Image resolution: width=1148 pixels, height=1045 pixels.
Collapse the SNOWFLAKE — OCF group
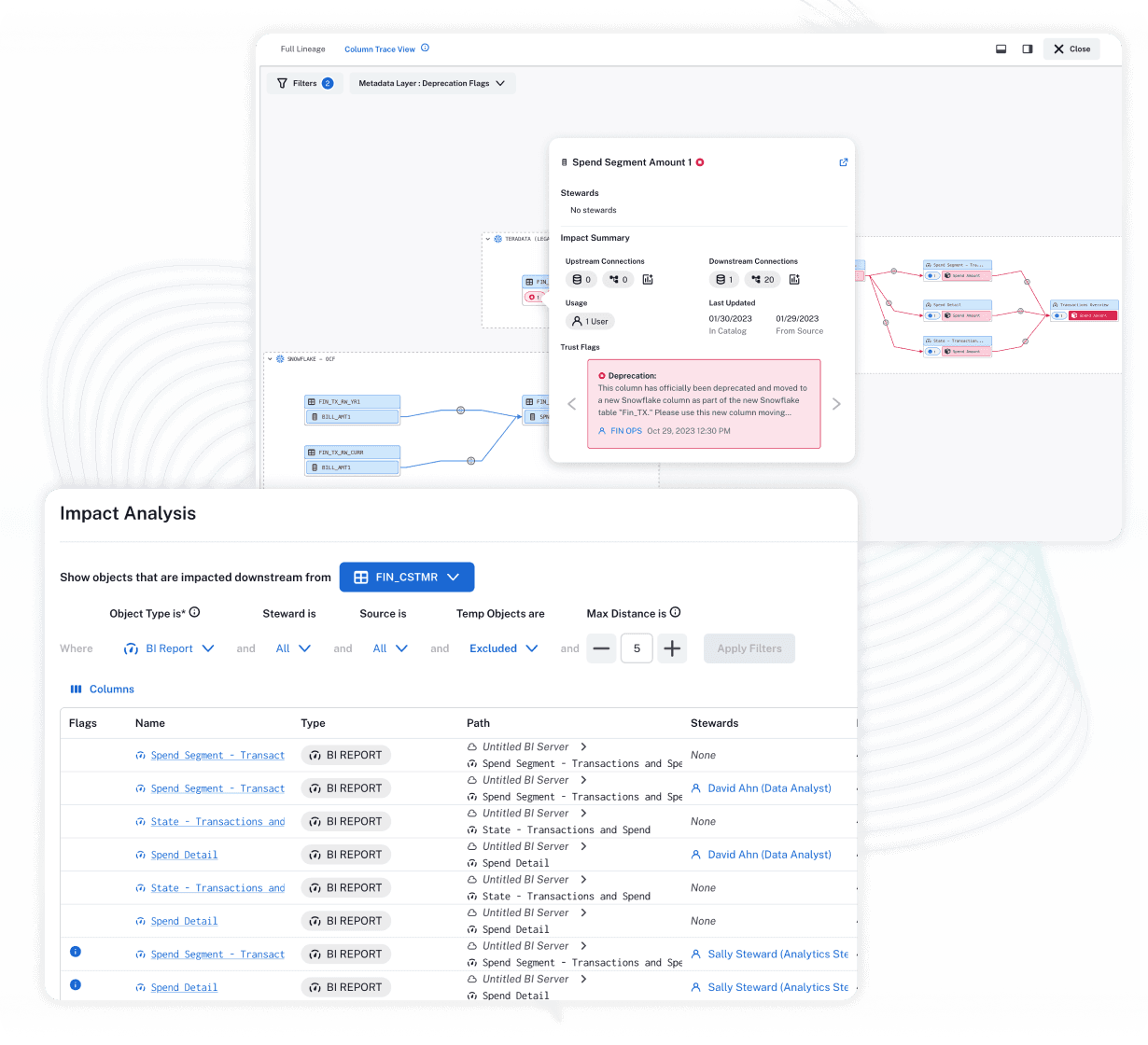(269, 358)
